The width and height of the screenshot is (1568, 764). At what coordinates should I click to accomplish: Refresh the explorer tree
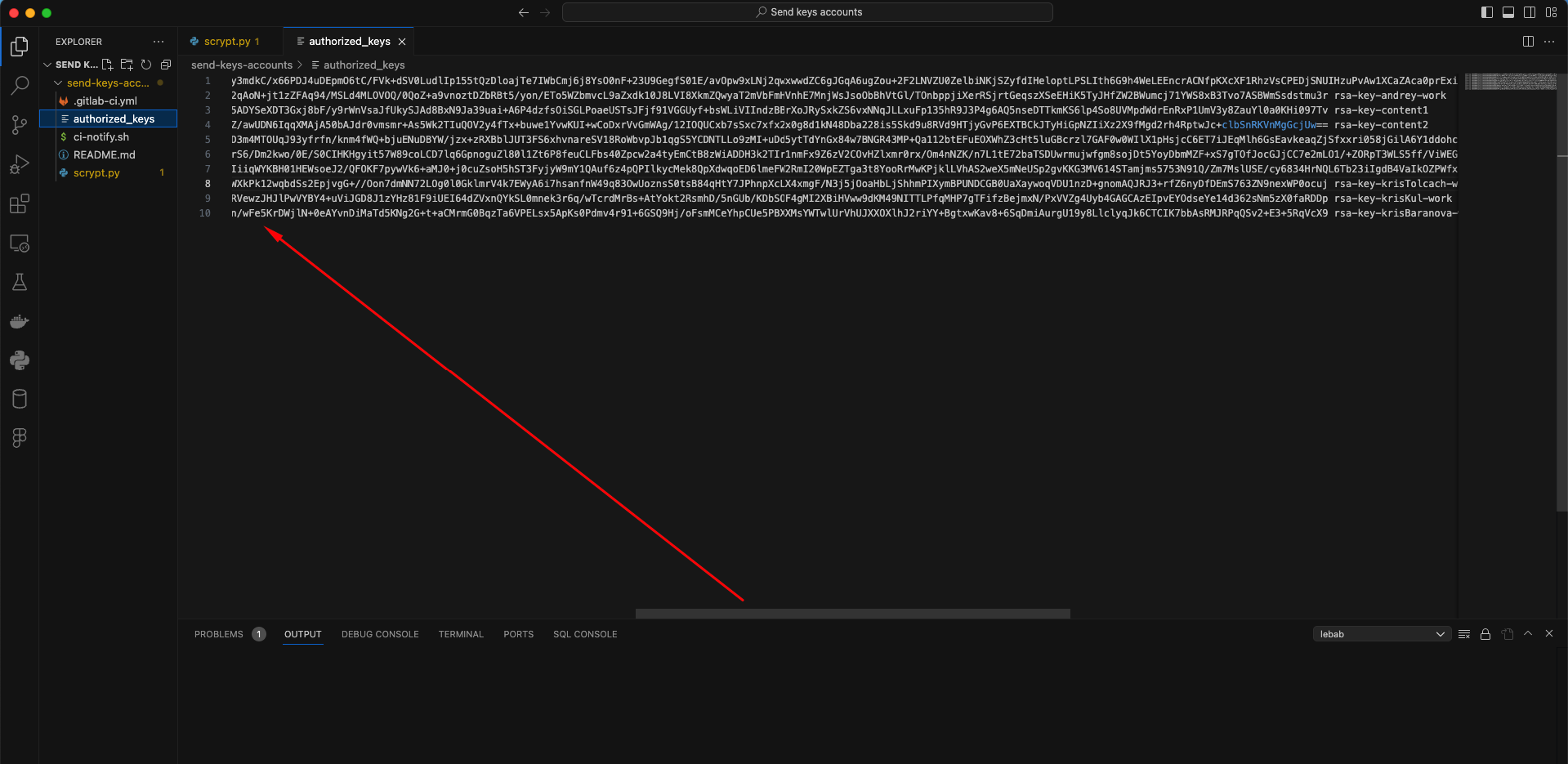point(146,65)
